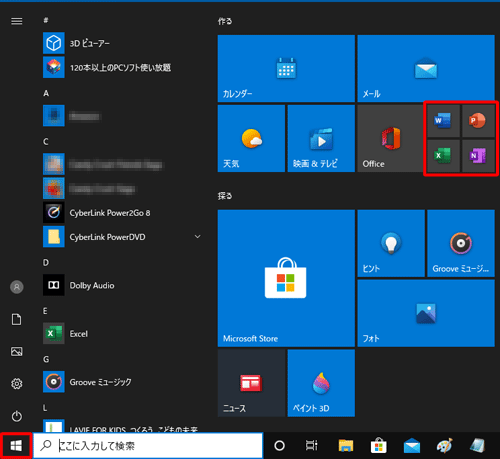Launch File Explorer from the taskbar
500x459 pixels.
click(346, 446)
